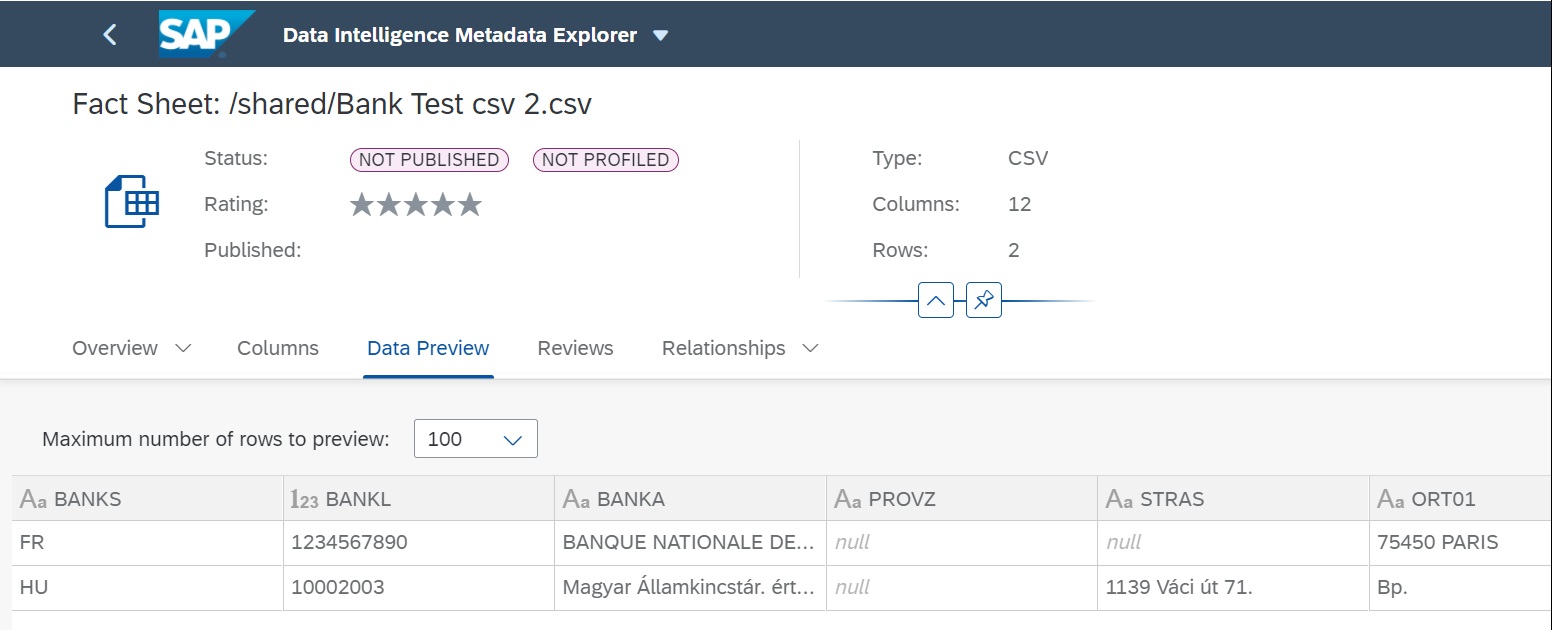
Task: Open the maximum rows to preview dropdown
Action: point(513,439)
